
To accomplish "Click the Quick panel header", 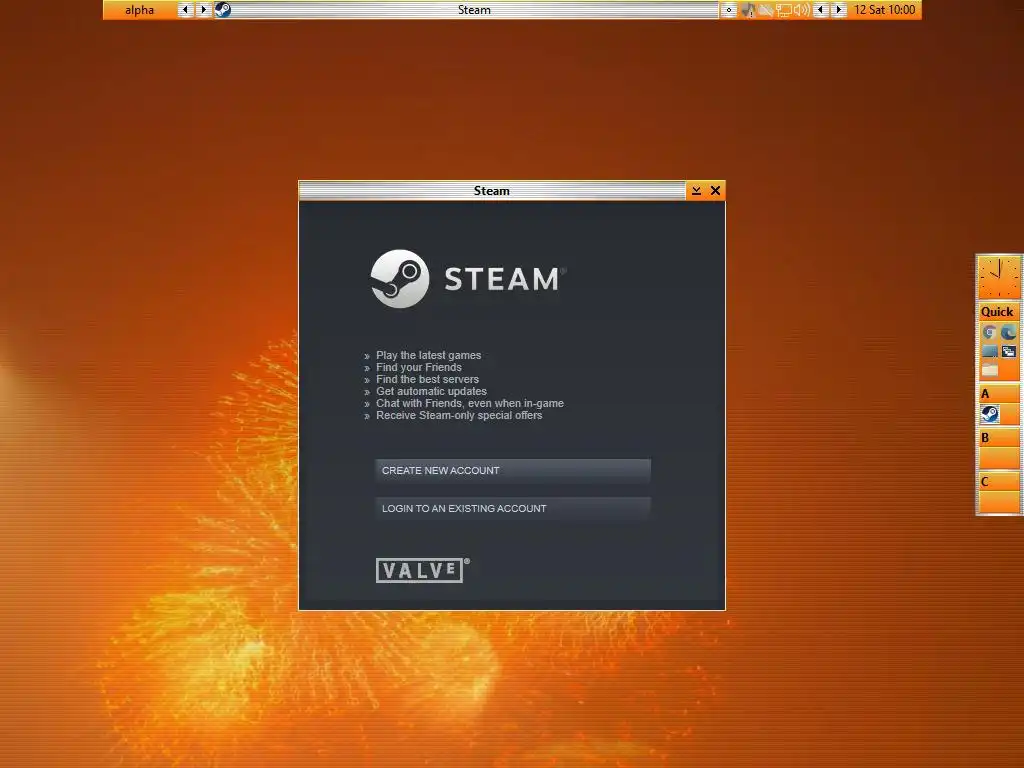I will [998, 312].
